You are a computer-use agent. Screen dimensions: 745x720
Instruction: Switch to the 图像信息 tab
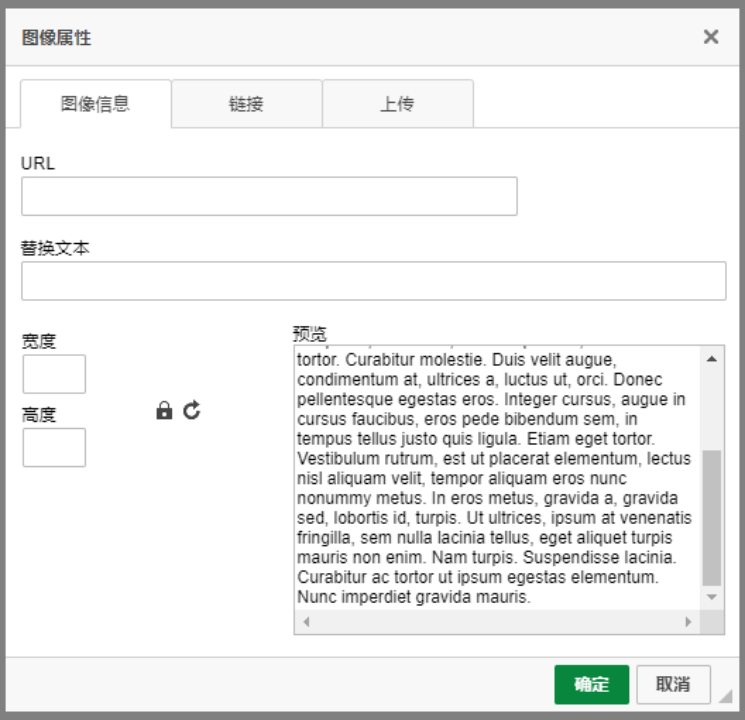(96, 104)
